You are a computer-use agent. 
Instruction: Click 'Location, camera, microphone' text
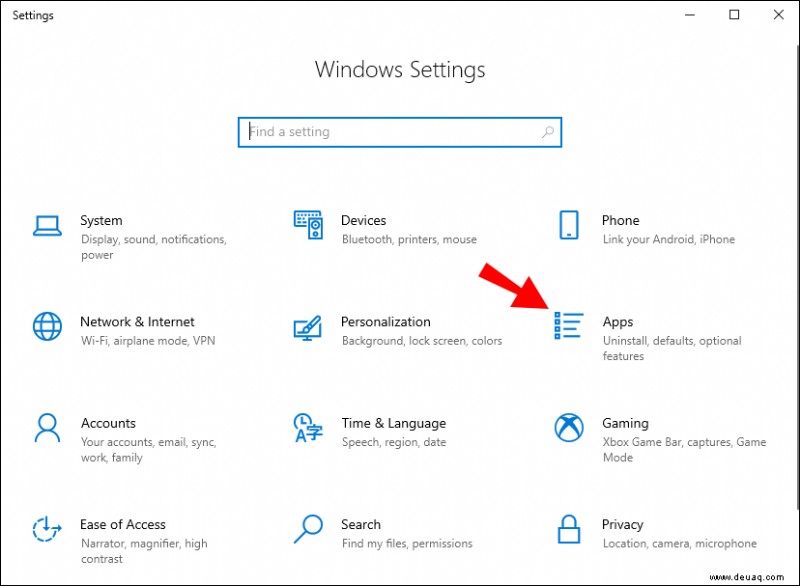(680, 544)
